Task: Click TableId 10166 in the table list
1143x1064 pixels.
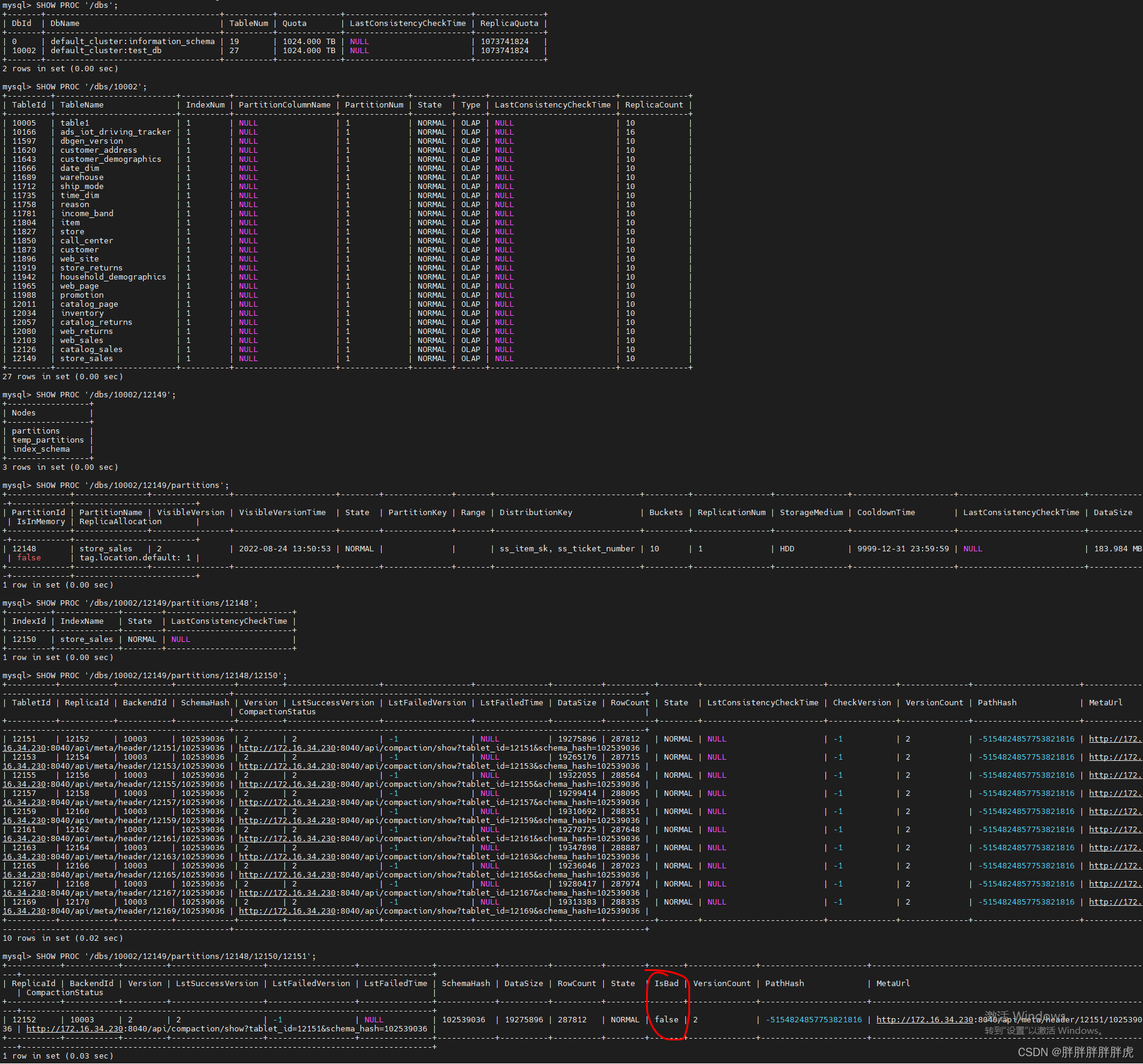Action: [x=24, y=132]
